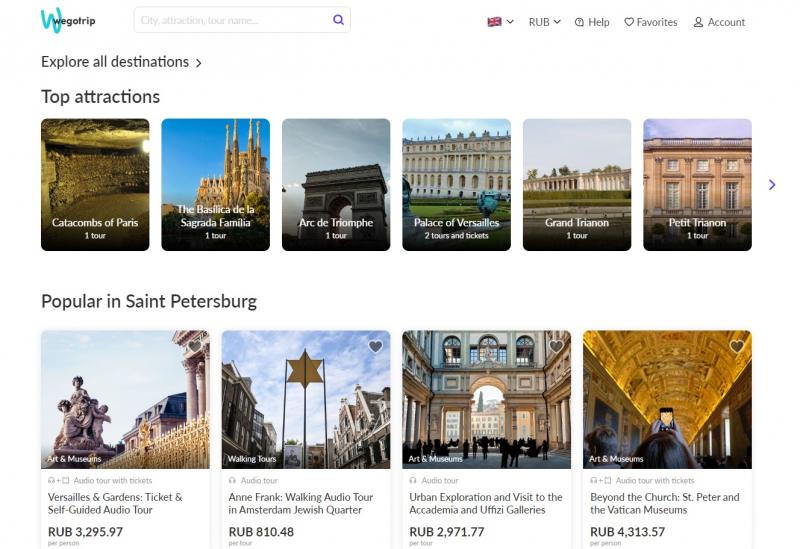Select the Sagrada Familia attraction card
This screenshot has height=549, width=800.
[x=215, y=184]
